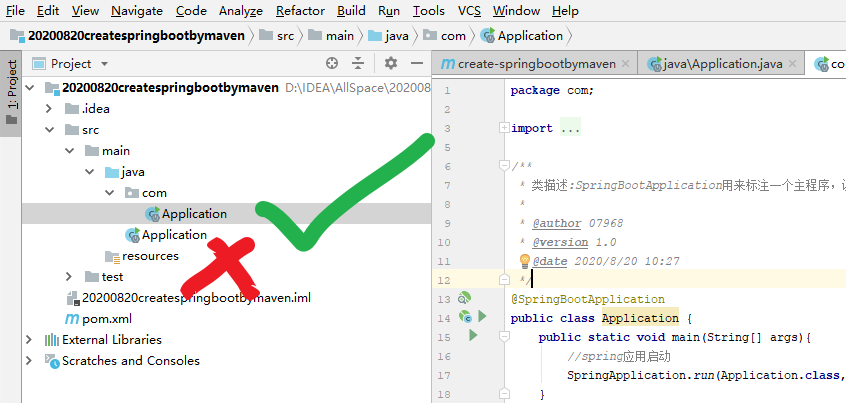846x403 pixels.
Task: Run Application via line 14 green arrow
Action: (x=482, y=316)
